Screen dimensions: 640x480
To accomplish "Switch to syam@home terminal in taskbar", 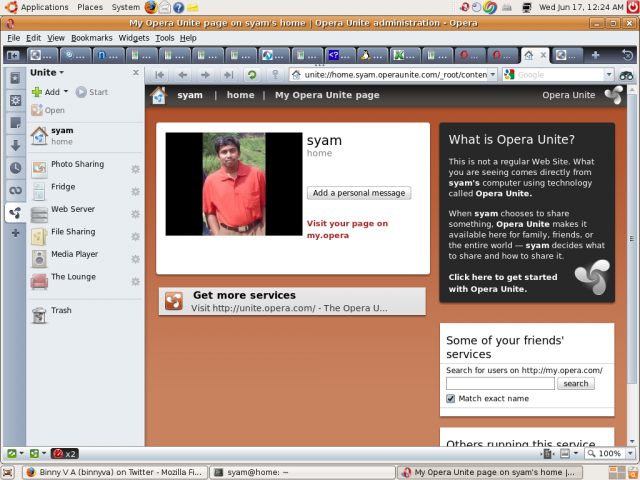I will click(302, 472).
